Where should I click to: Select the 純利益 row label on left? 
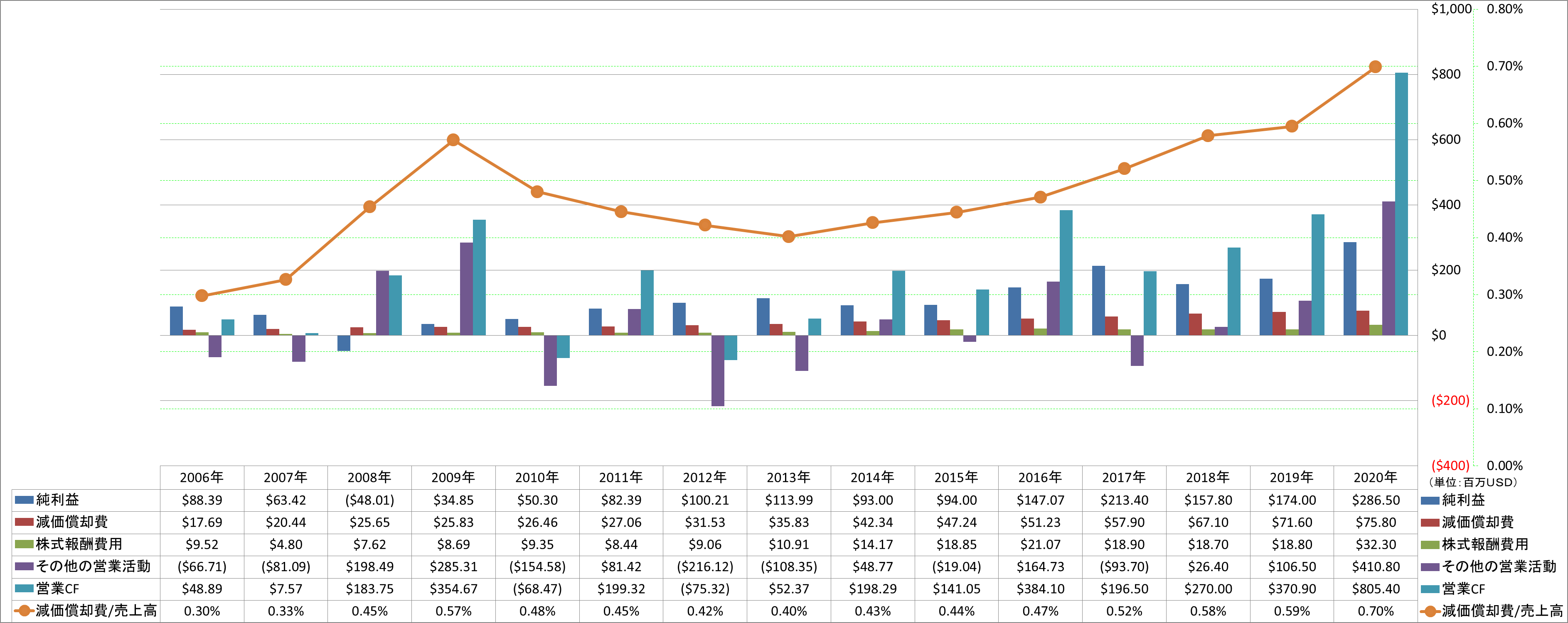58,500
